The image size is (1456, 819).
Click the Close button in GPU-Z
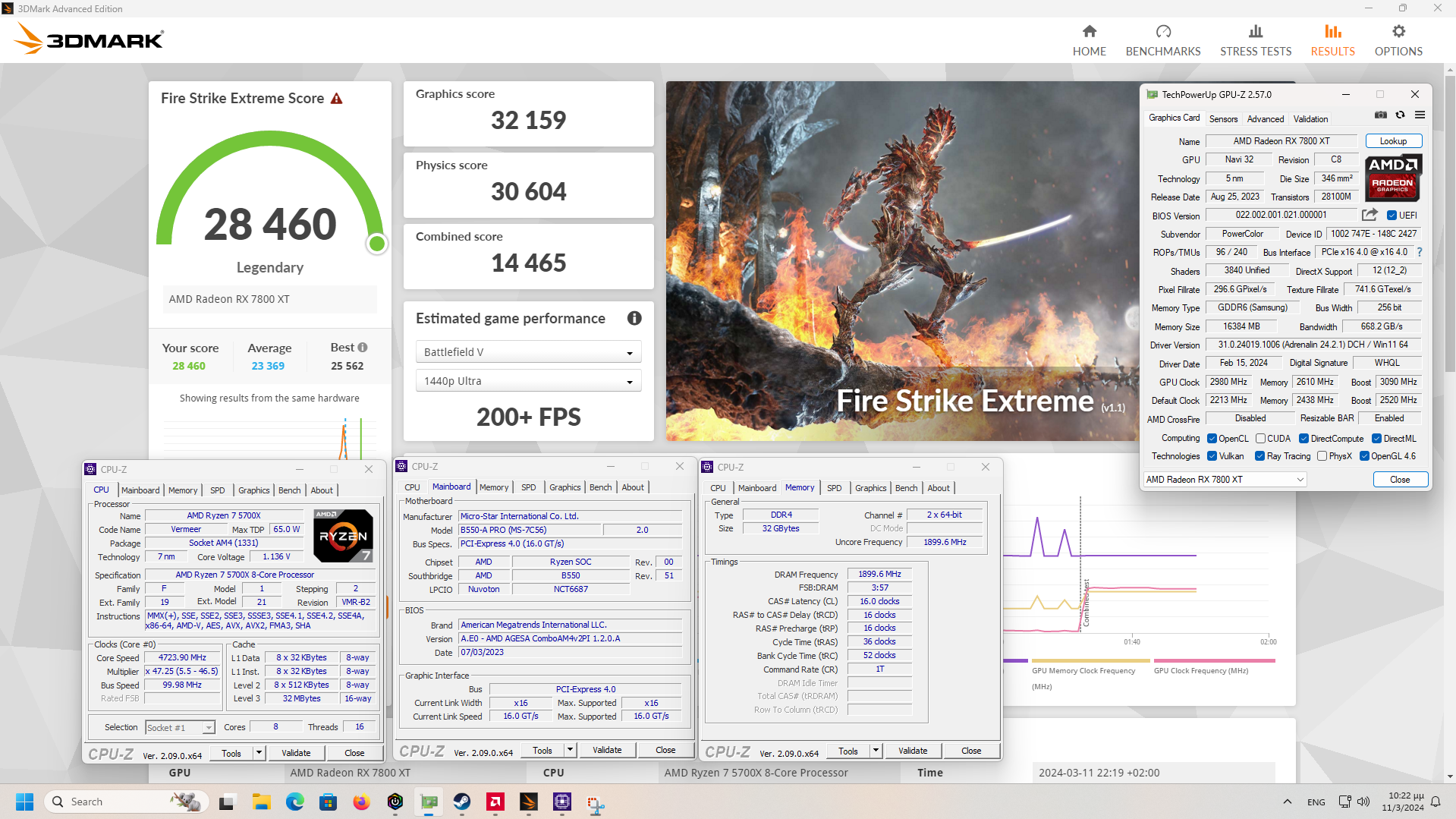point(1400,480)
